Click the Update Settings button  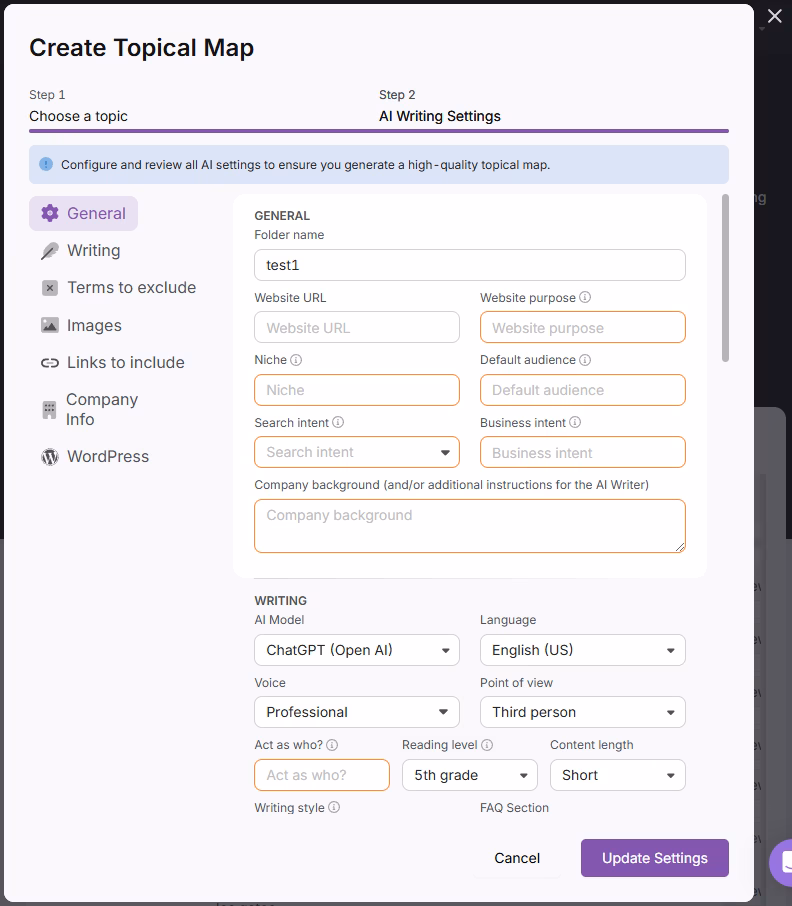pos(655,858)
